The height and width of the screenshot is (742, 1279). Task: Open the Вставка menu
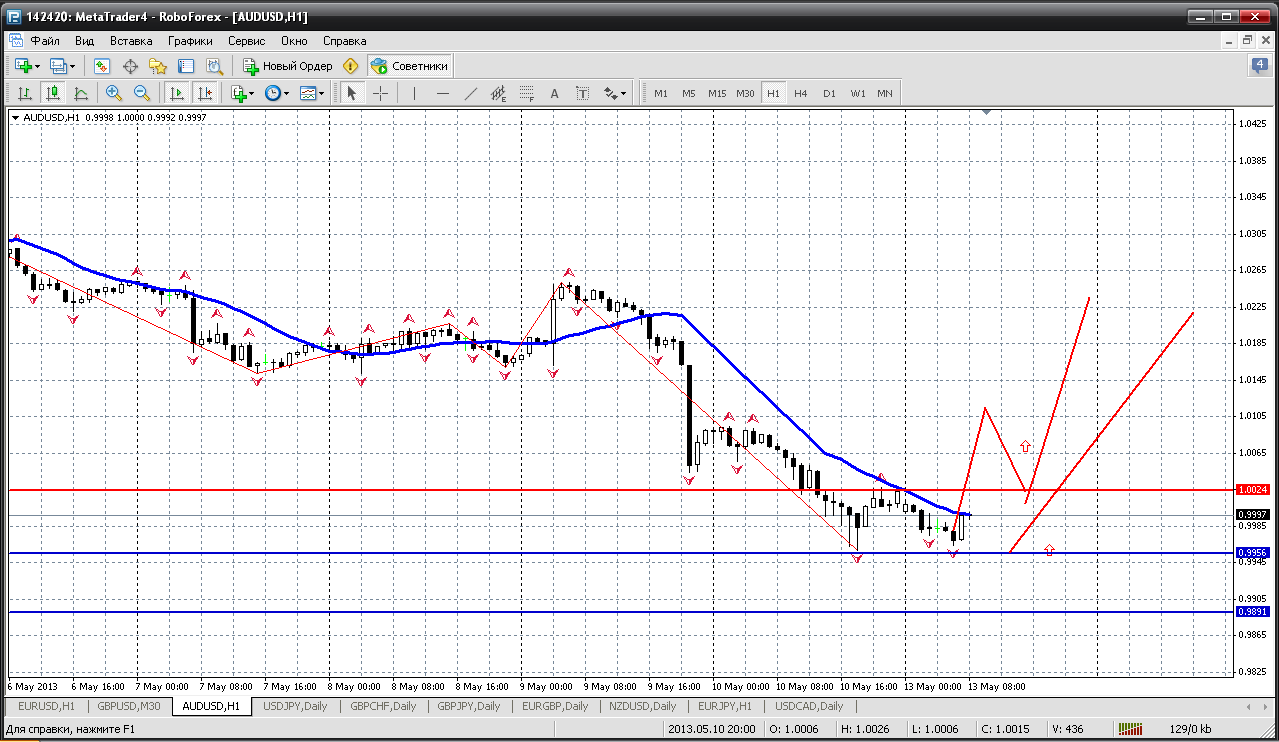(131, 41)
